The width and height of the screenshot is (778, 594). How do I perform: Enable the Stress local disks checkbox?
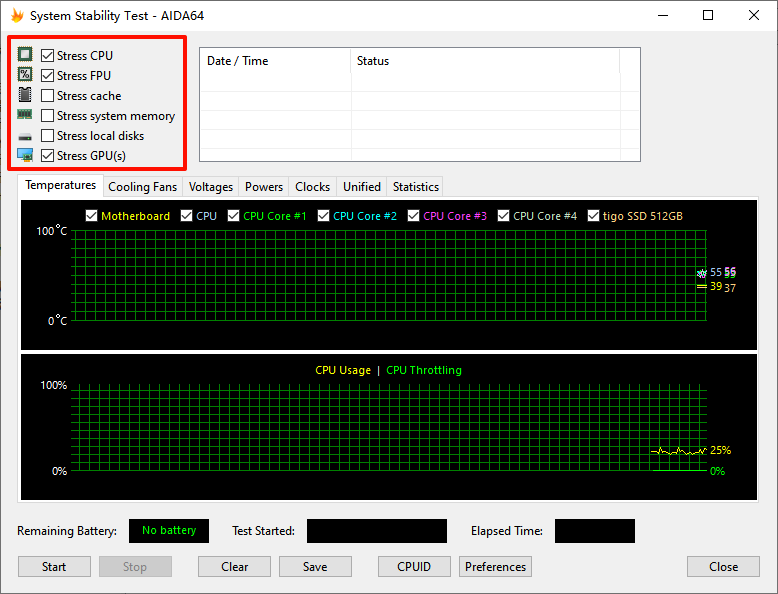pyautogui.click(x=47, y=135)
